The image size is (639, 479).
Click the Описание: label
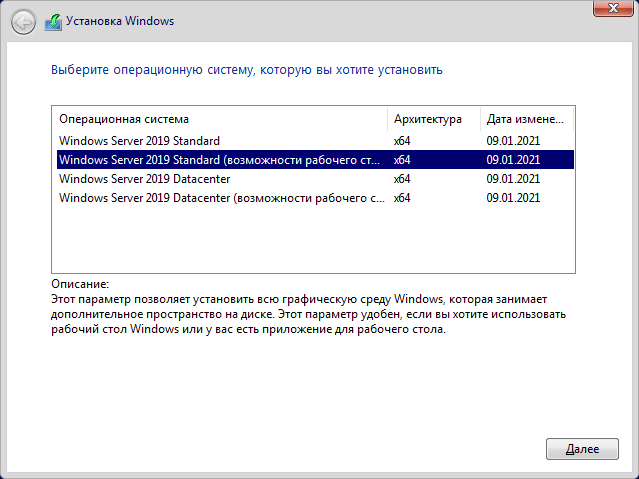80,284
